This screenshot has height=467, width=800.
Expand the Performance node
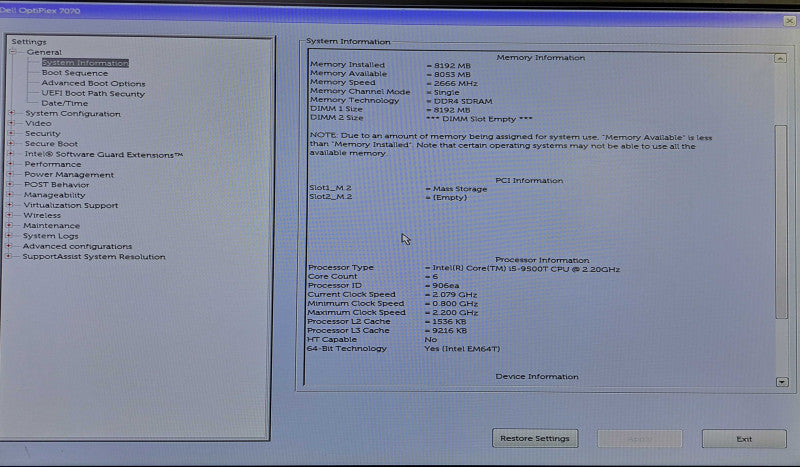tap(11, 164)
